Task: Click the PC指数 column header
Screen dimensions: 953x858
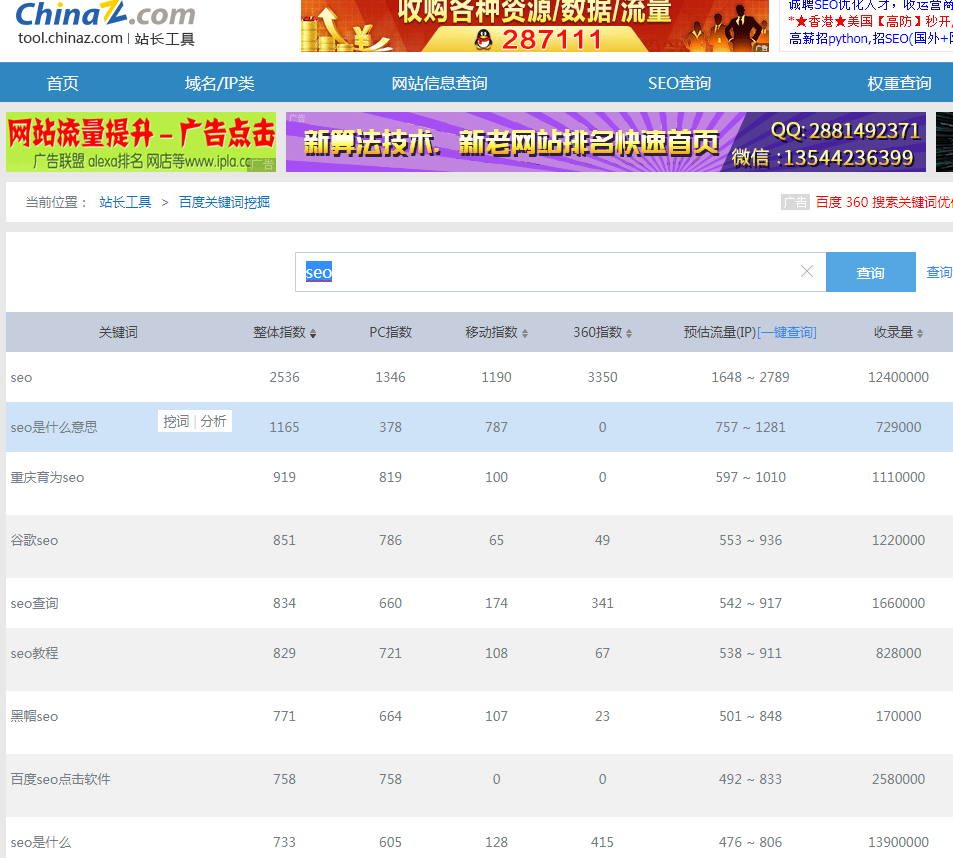Action: (391, 332)
